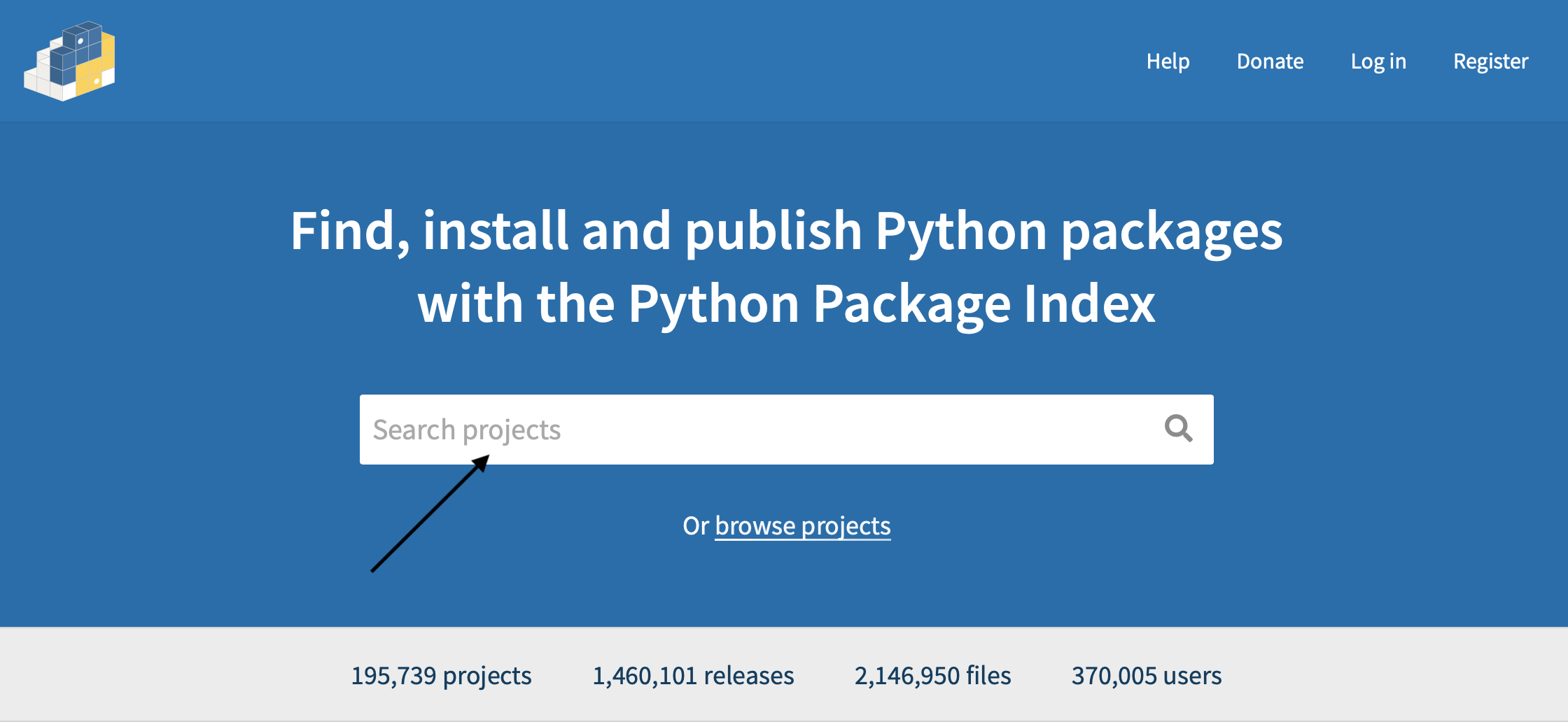Viewport: 1568px width, 722px height.
Task: Click the 2,146,950 files statistic
Action: pos(932,676)
